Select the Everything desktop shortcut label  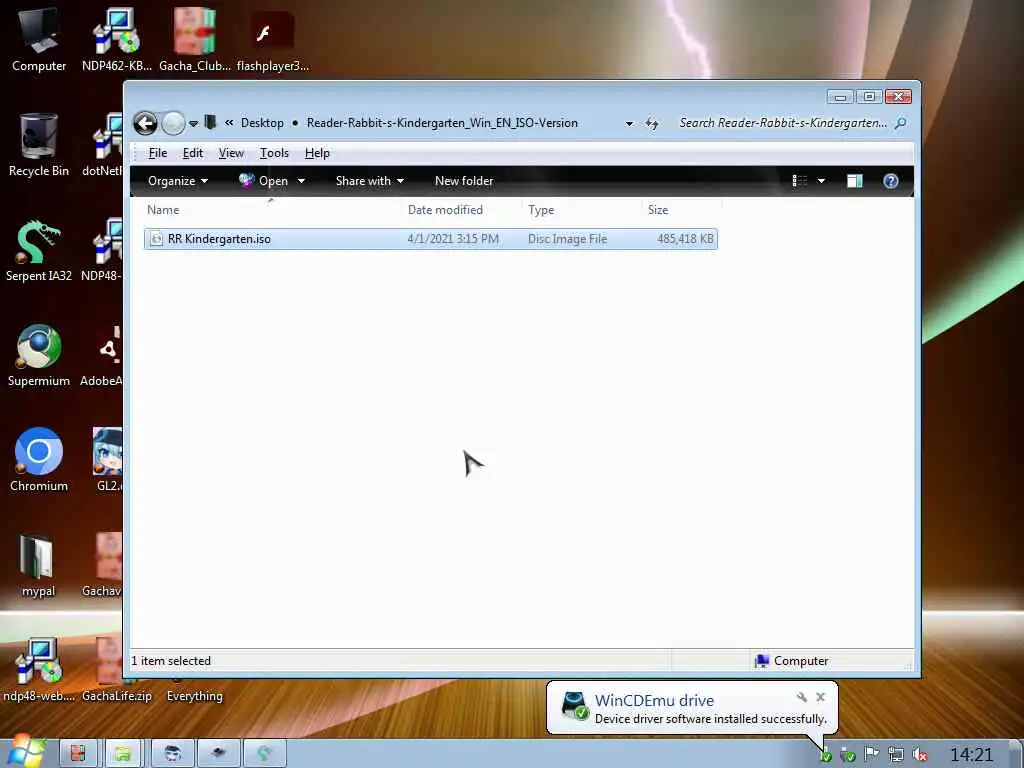tap(195, 696)
